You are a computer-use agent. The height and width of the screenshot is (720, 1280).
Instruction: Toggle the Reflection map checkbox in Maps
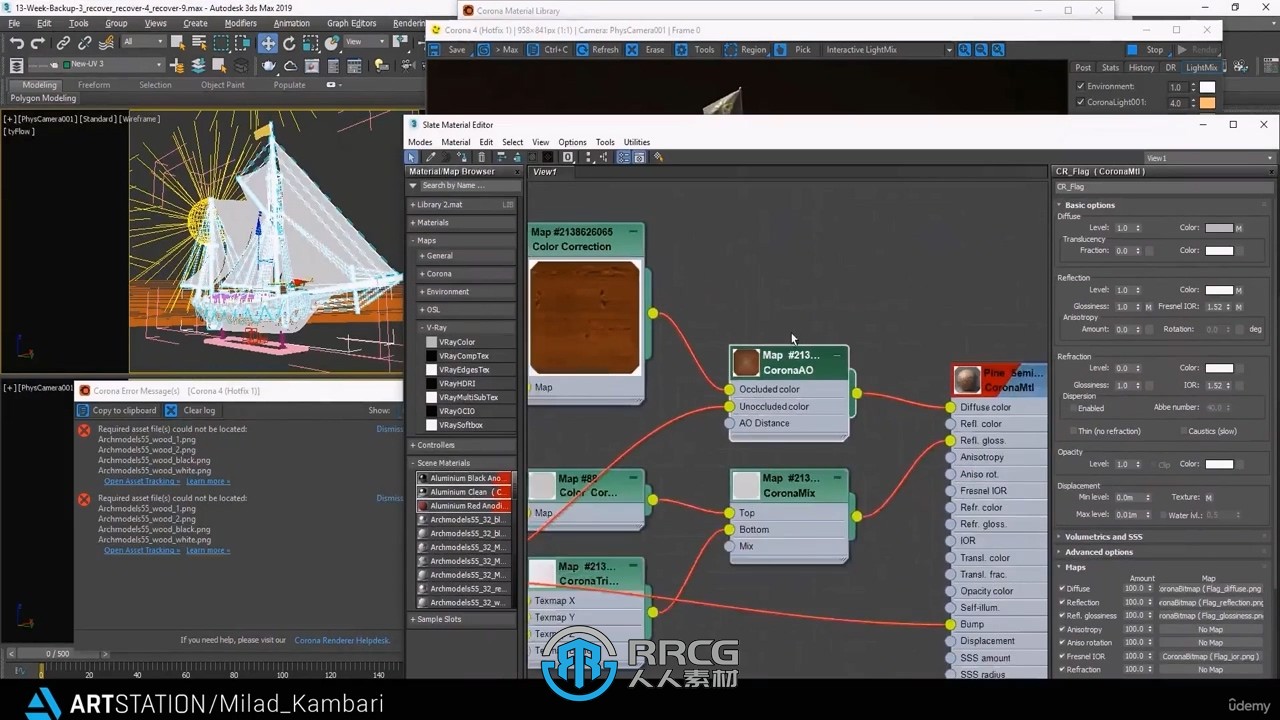pos(1062,602)
